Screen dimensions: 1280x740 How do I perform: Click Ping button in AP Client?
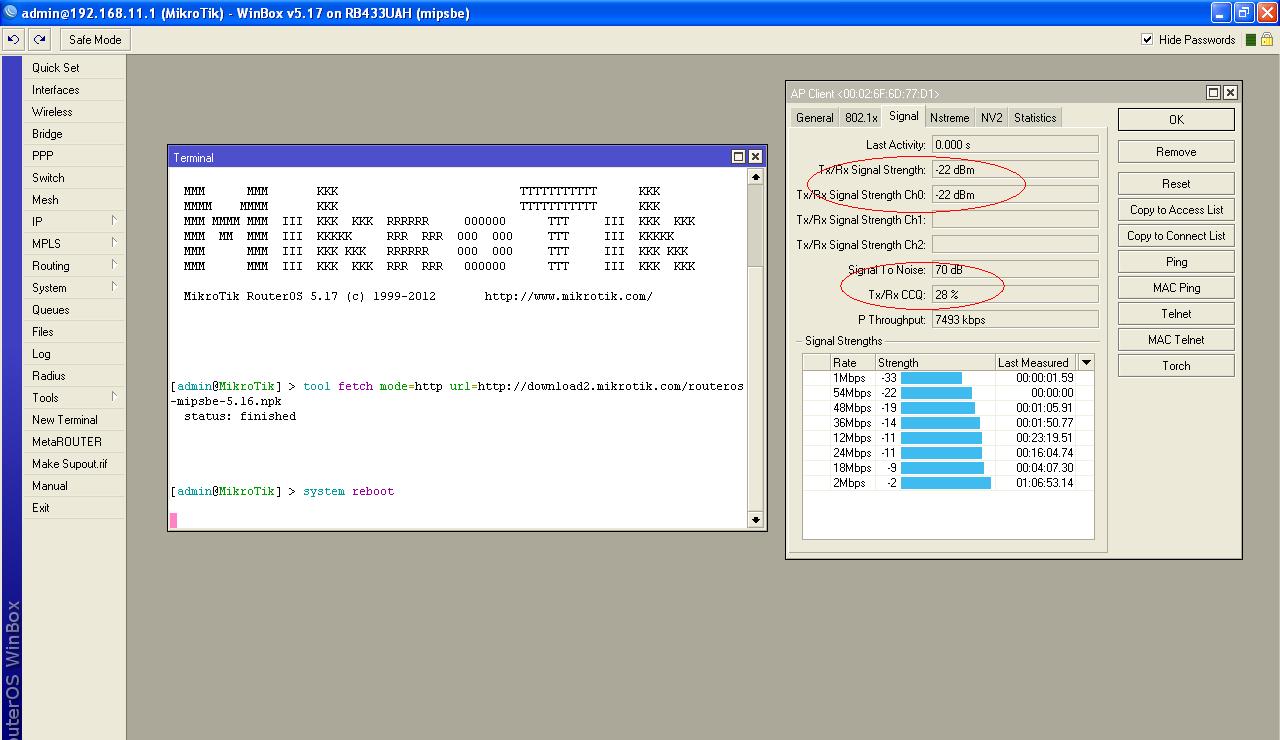click(1176, 262)
